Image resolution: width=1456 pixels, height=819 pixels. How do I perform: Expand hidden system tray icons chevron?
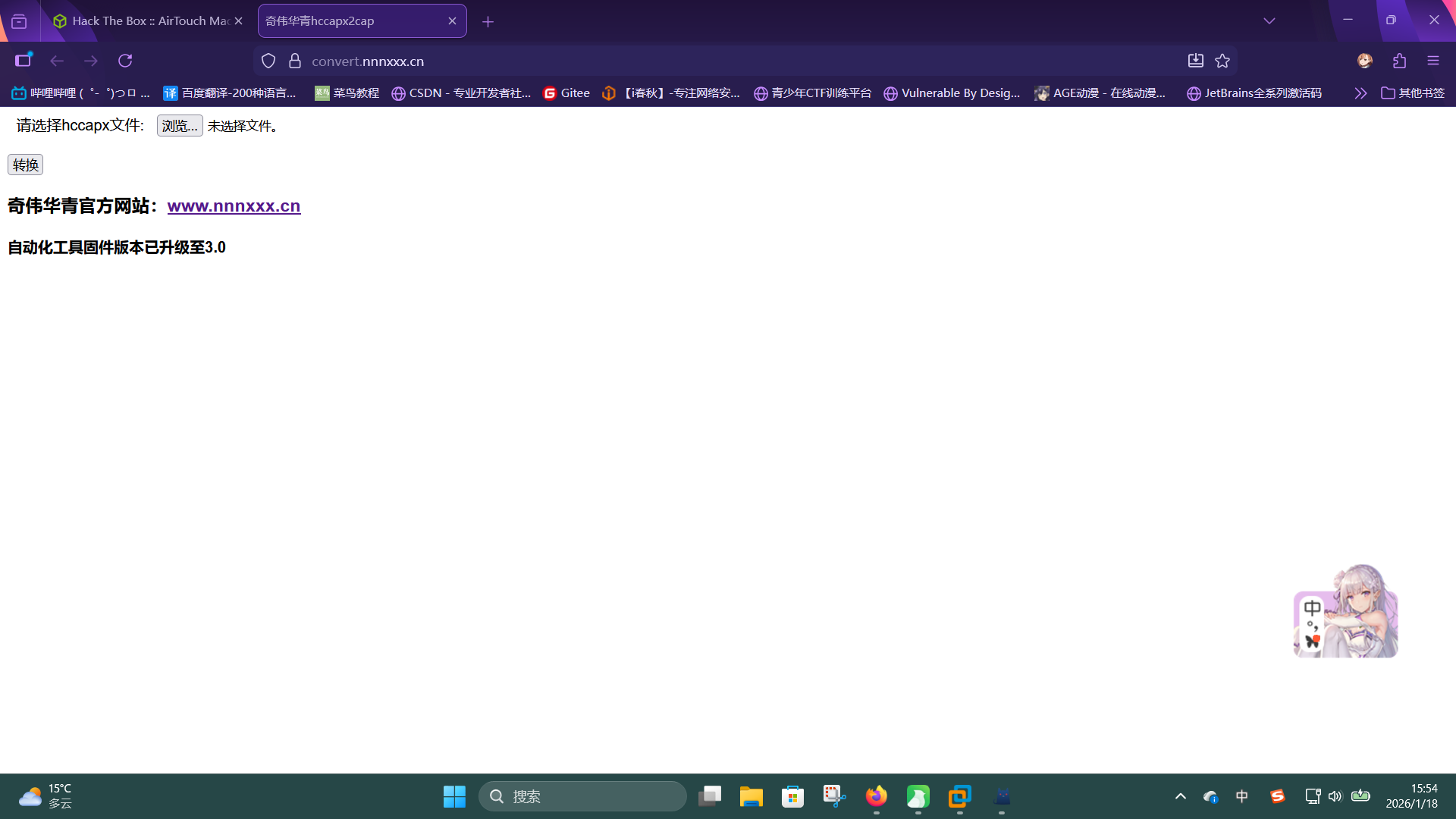[1180, 796]
